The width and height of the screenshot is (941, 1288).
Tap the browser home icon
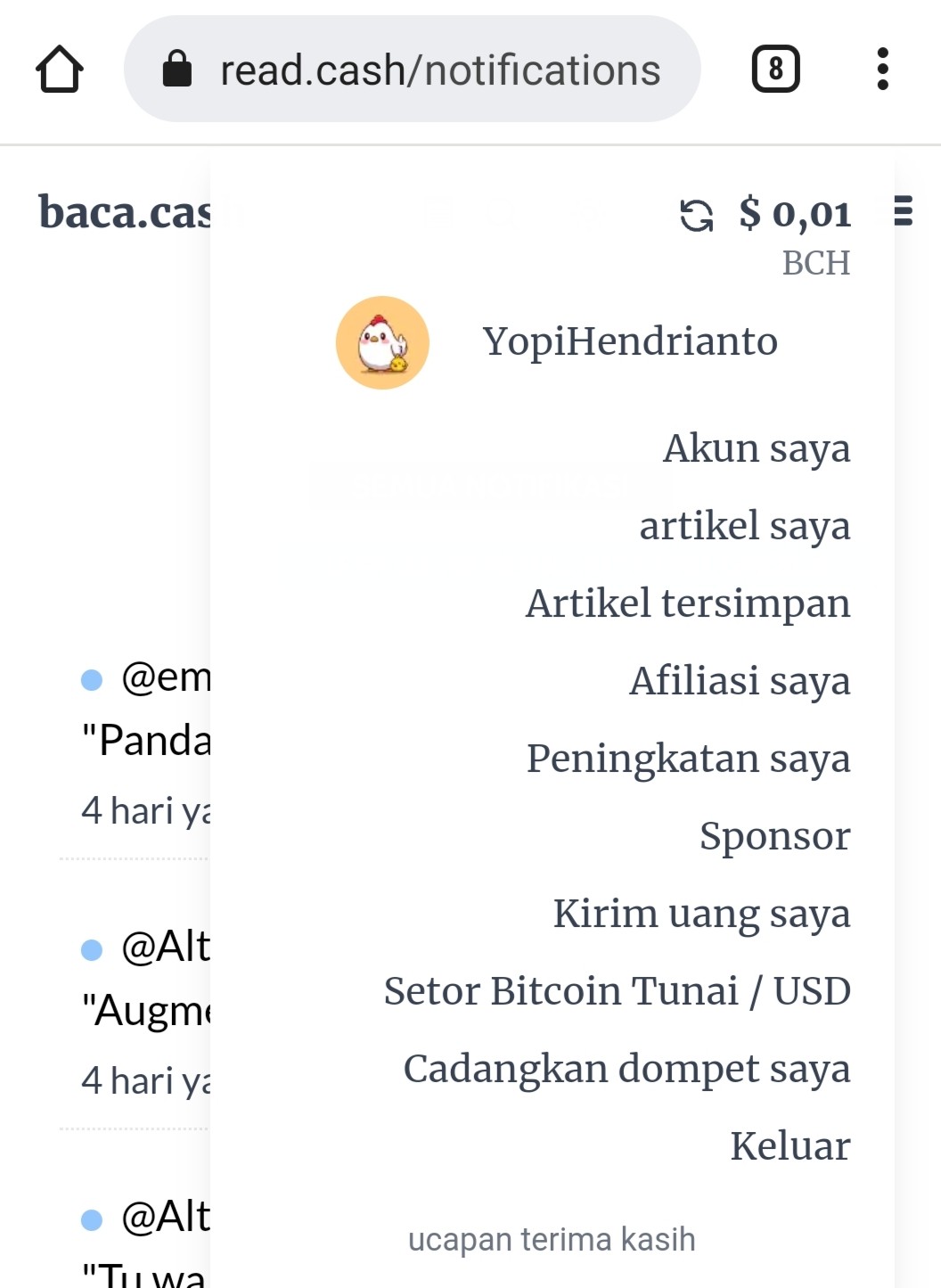(60, 70)
